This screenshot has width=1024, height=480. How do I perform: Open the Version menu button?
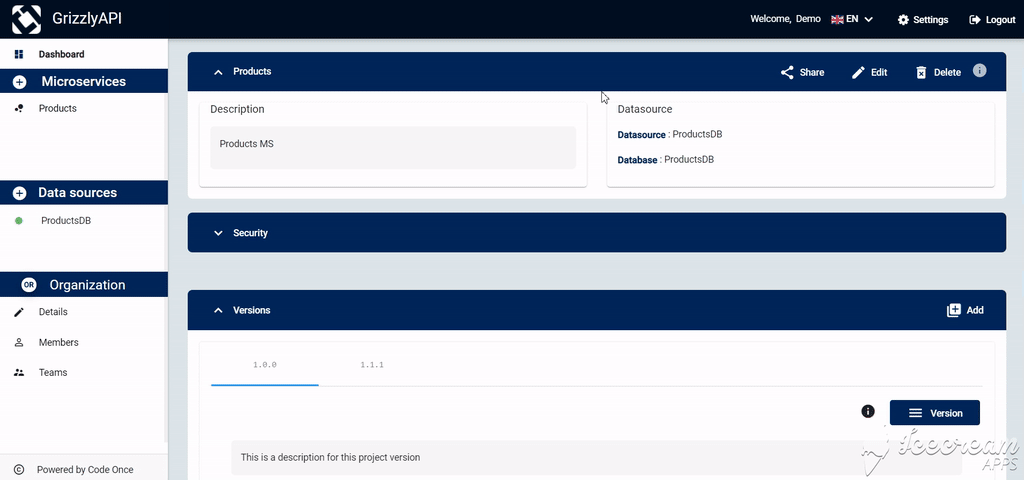(935, 413)
